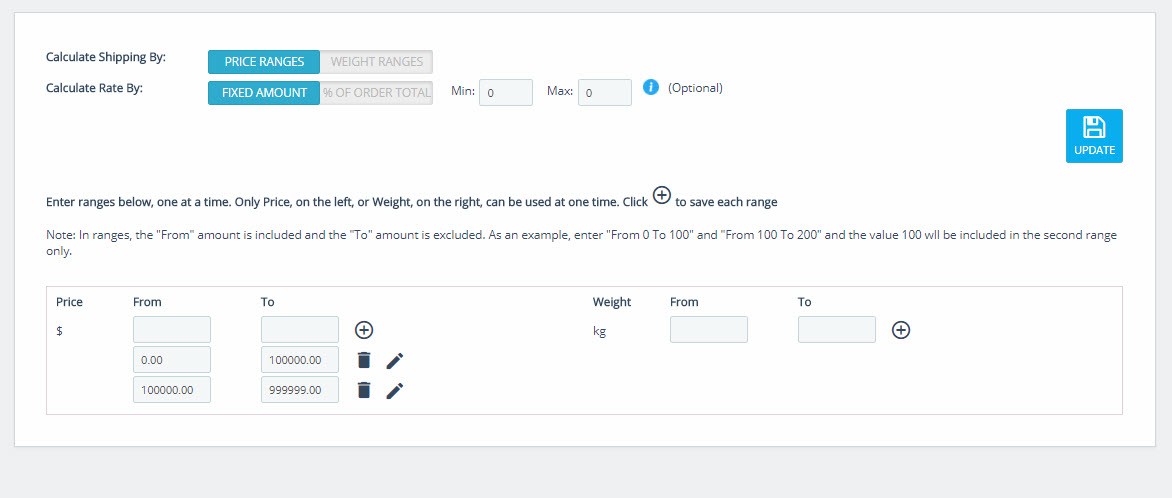Click the 'Calculate Shipping By:' label

pyautogui.click(x=105, y=57)
